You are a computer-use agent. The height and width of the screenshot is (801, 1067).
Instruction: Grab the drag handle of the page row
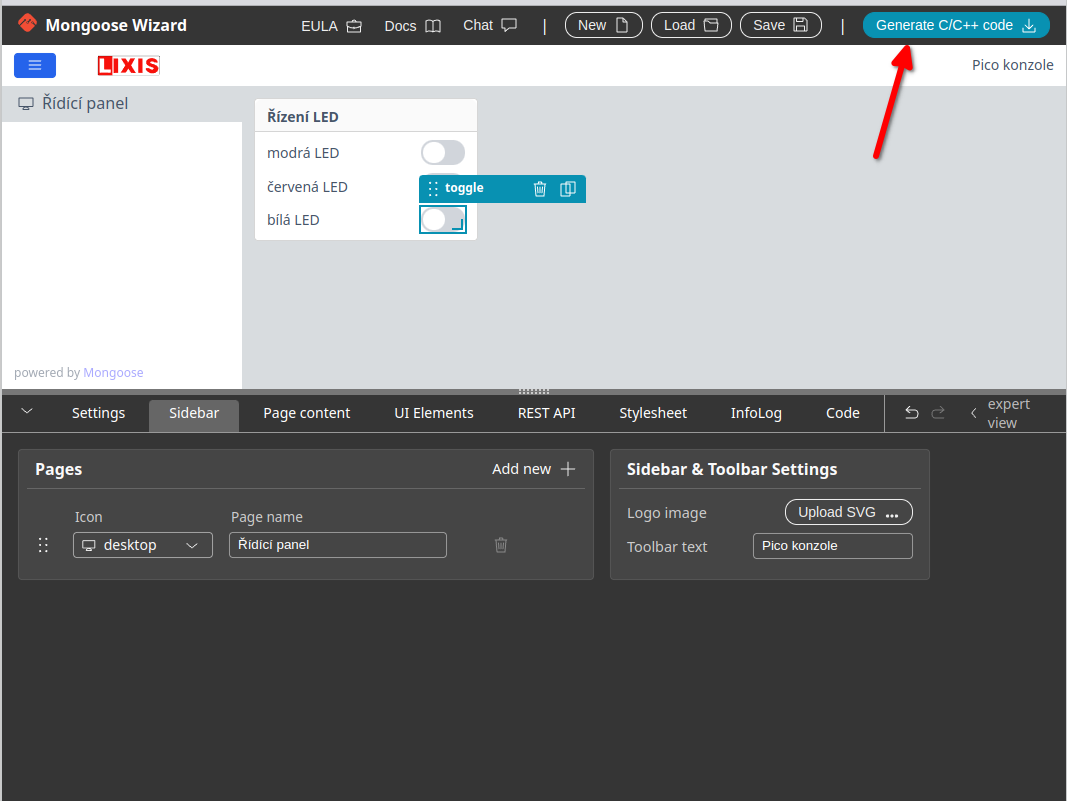[x=43, y=545]
